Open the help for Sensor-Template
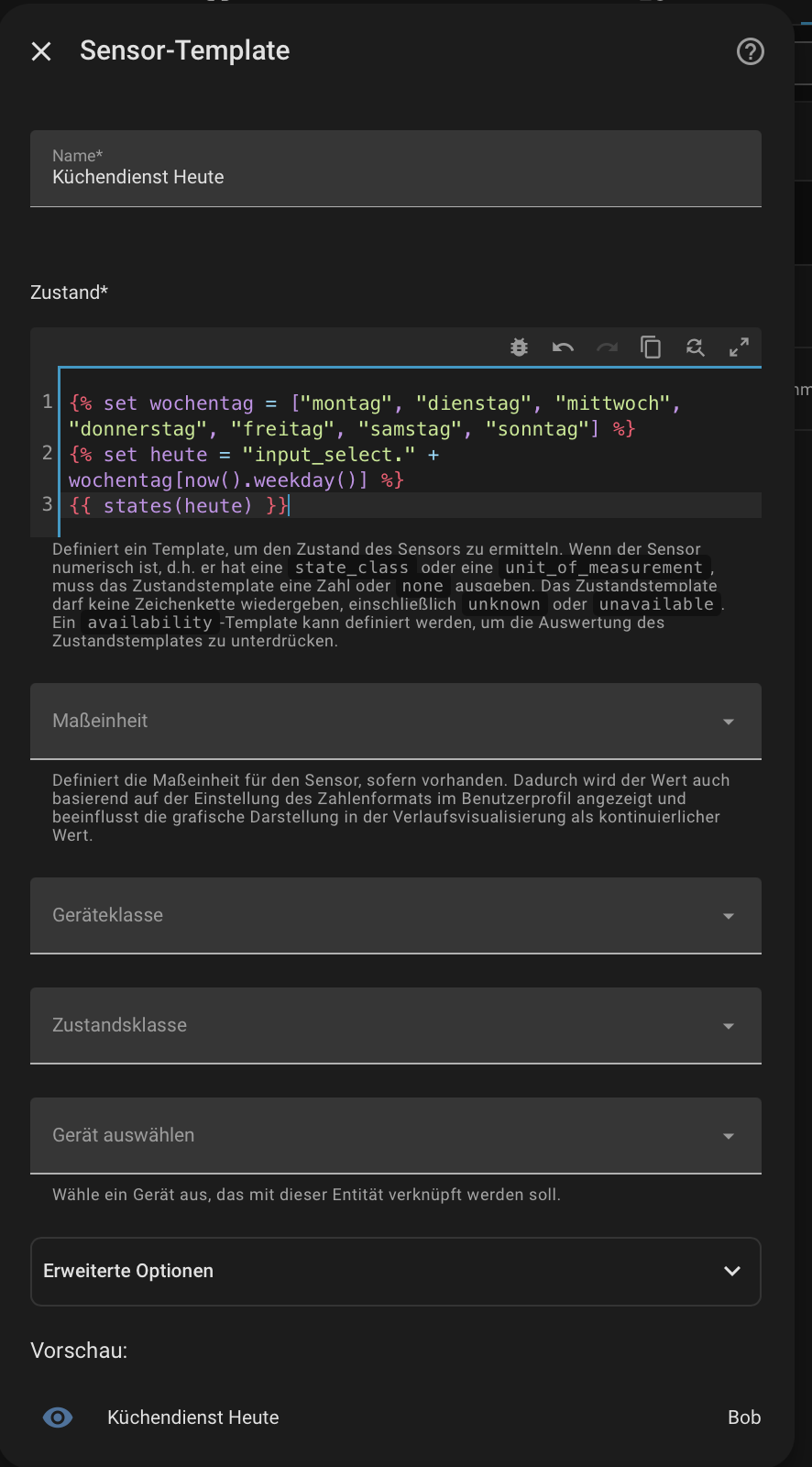Screen dimensions: 812x1467 coord(750,51)
